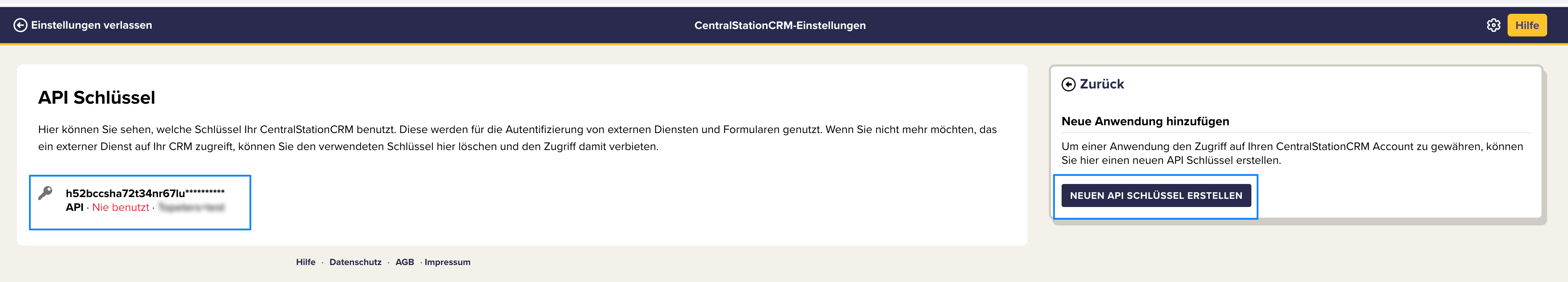Click the description paragraph about external services
Viewport: 1568px width, 282px height.
pyautogui.click(x=517, y=138)
